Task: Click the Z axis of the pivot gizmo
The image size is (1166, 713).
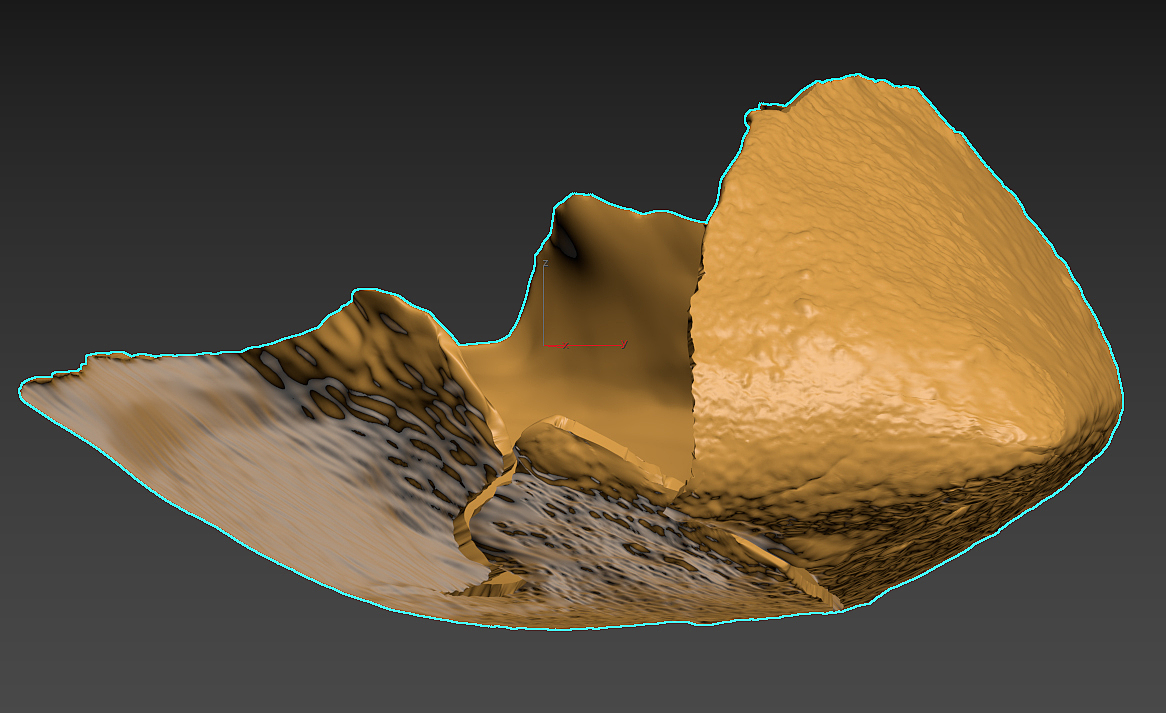Action: 544,306
